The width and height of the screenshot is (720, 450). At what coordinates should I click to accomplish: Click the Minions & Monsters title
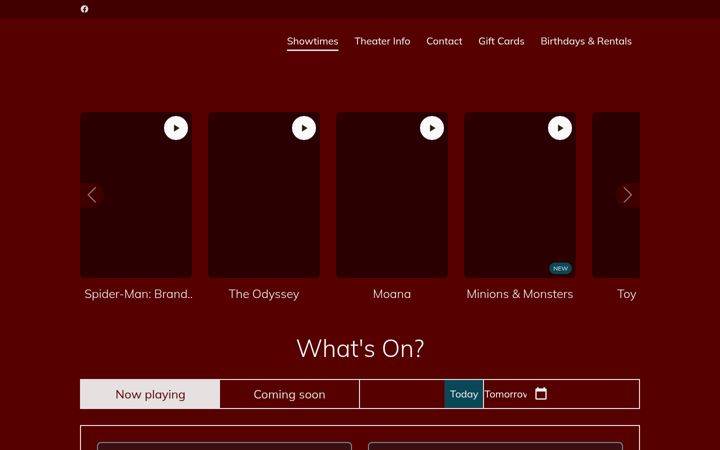click(x=520, y=294)
